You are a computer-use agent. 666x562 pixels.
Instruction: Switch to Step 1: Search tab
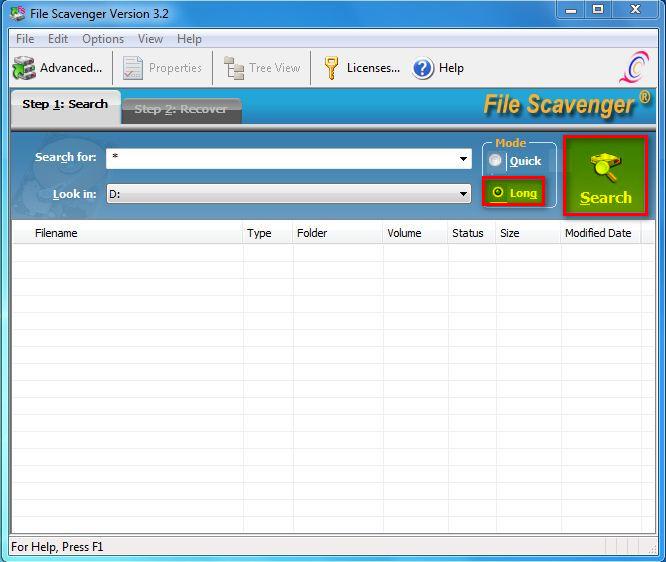pyautogui.click(x=65, y=106)
